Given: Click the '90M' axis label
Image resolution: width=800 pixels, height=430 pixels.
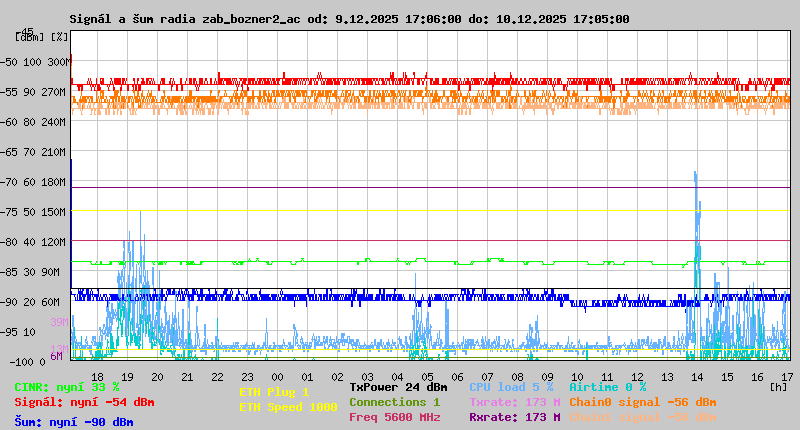Looking at the screenshot, I should tap(51, 272).
